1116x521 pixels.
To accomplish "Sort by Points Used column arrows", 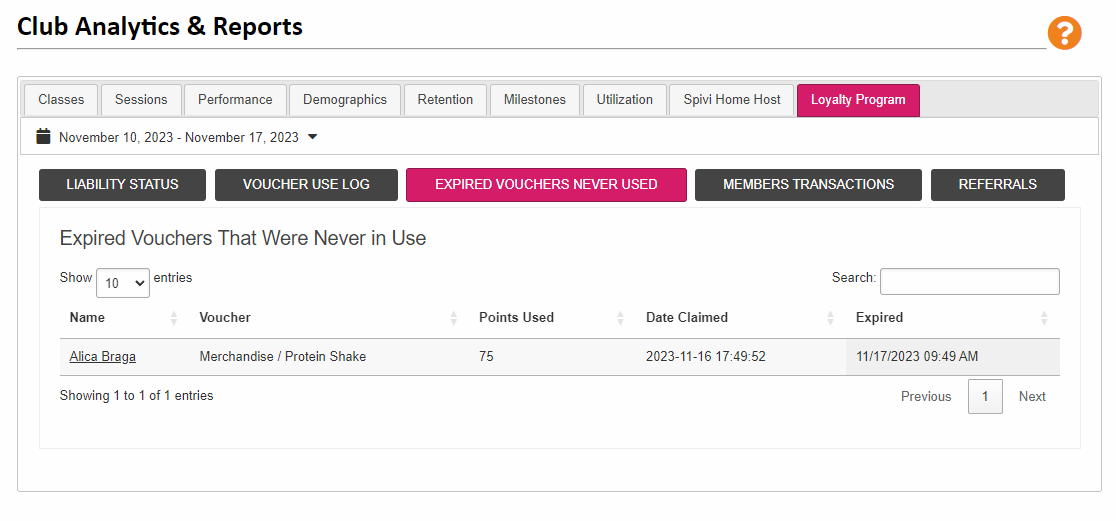I will (x=620, y=318).
